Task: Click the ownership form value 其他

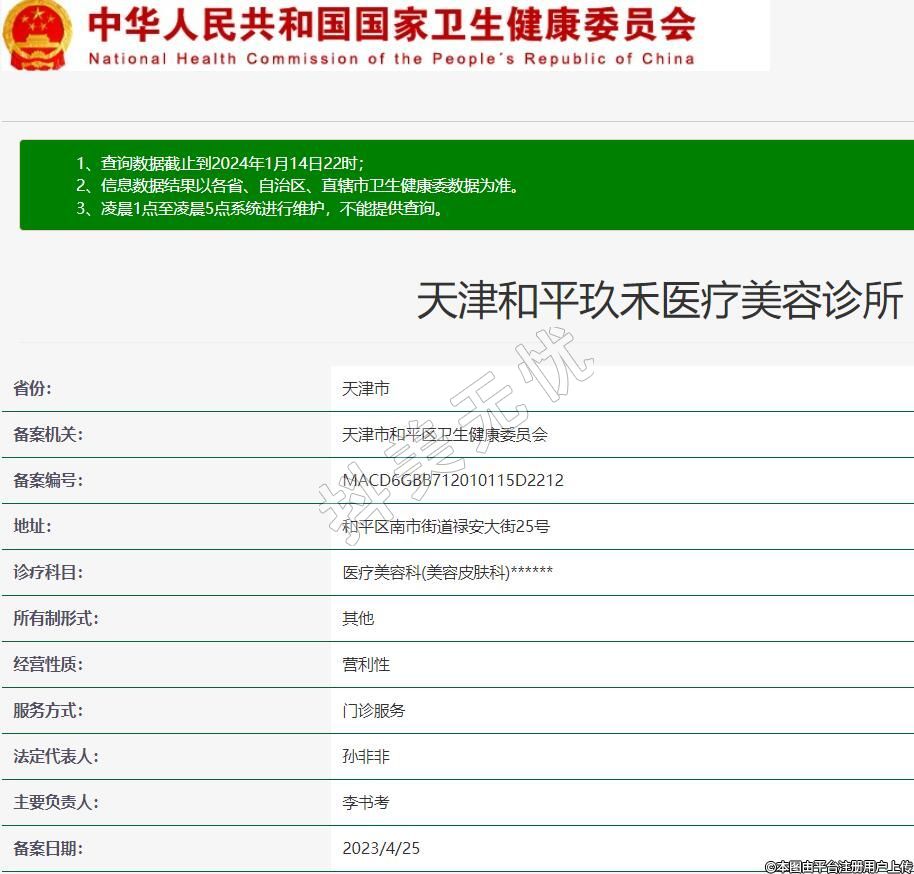Action: click(358, 618)
